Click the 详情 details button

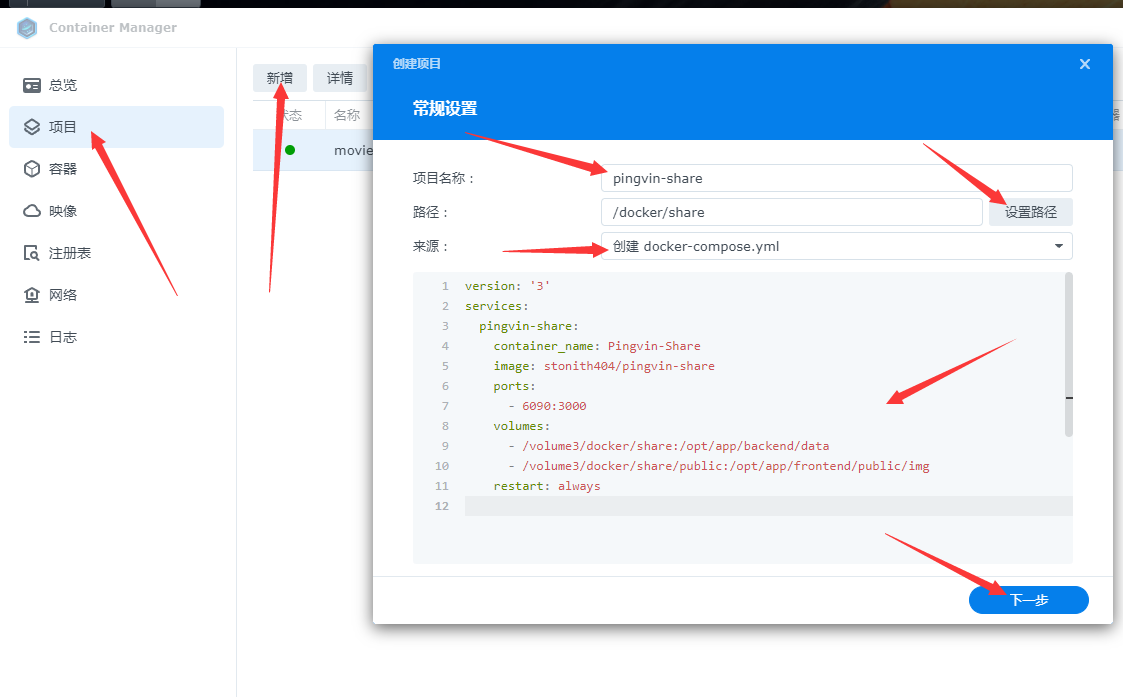click(x=340, y=78)
